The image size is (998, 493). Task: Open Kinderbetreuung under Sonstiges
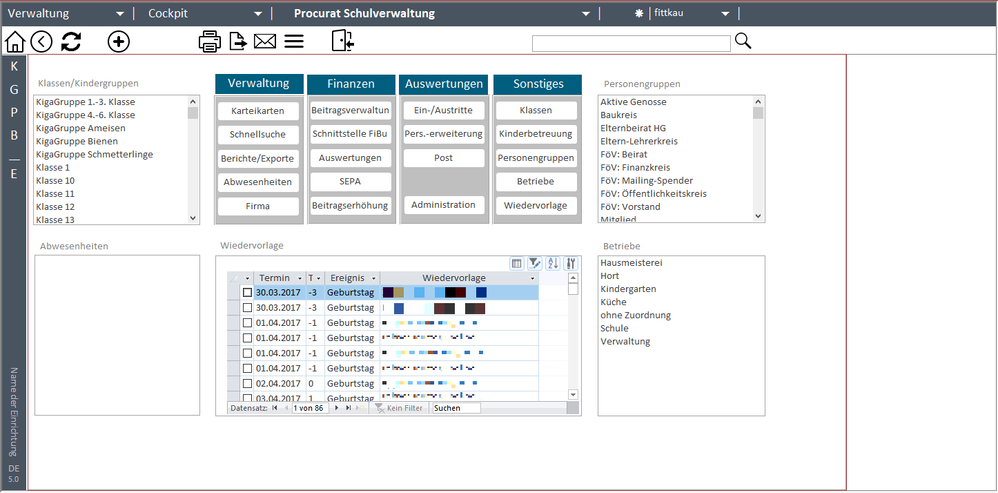point(536,134)
